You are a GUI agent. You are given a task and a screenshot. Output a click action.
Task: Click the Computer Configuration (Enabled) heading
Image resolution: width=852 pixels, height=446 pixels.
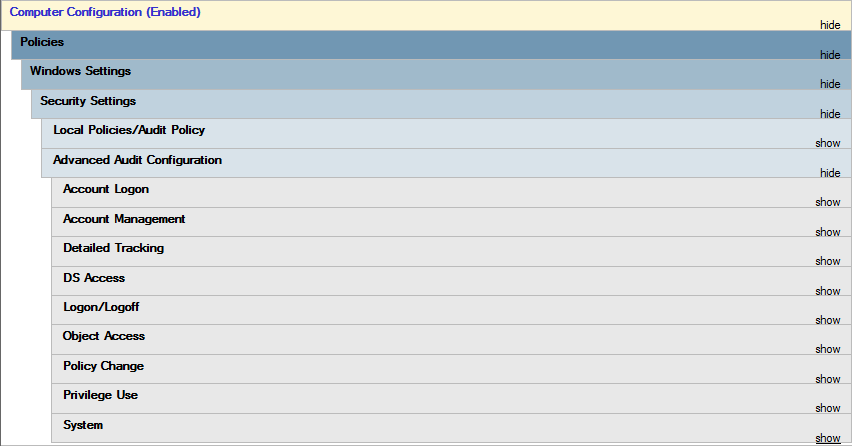(105, 12)
